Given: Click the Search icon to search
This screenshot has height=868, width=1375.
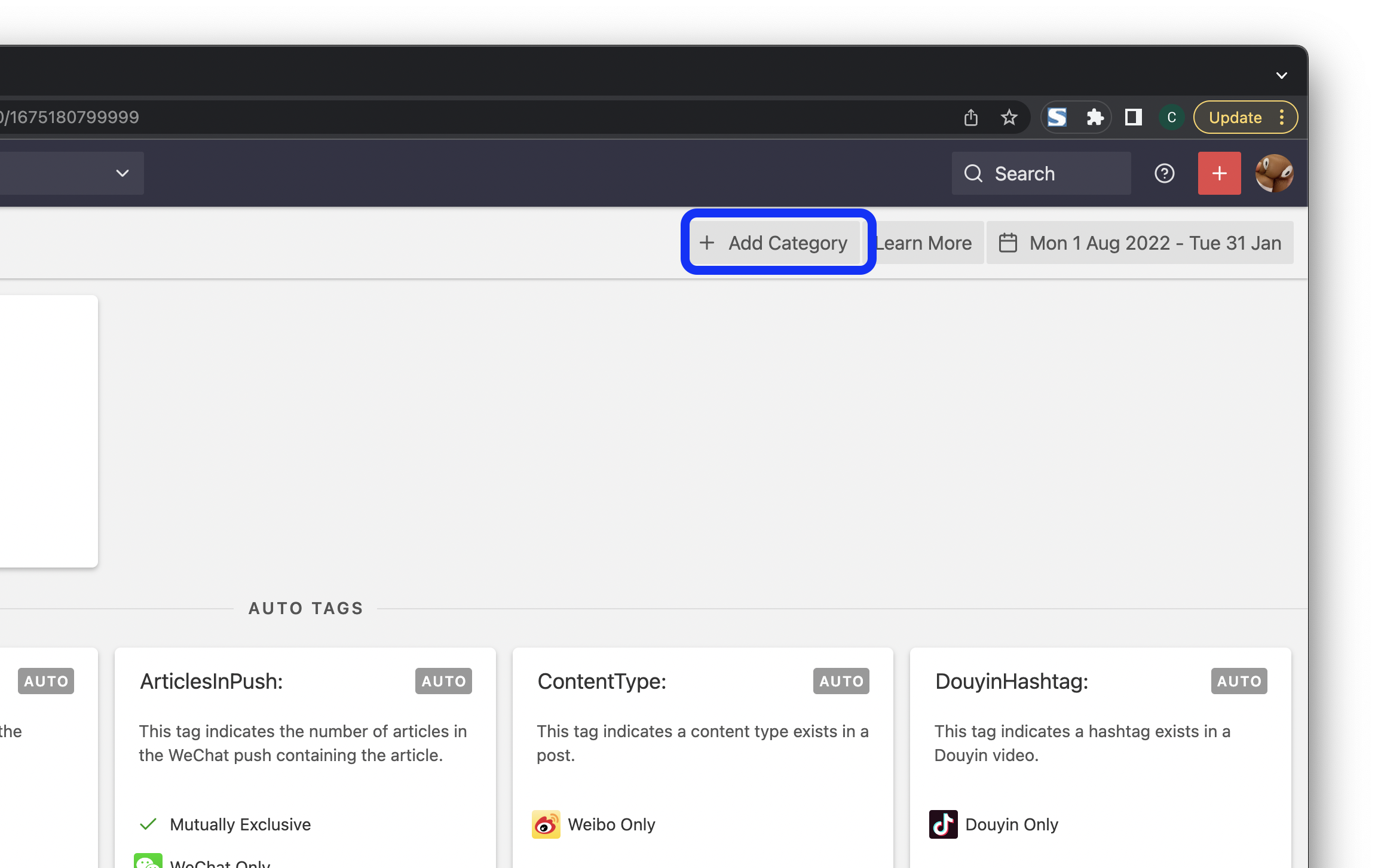Looking at the screenshot, I should click(974, 173).
